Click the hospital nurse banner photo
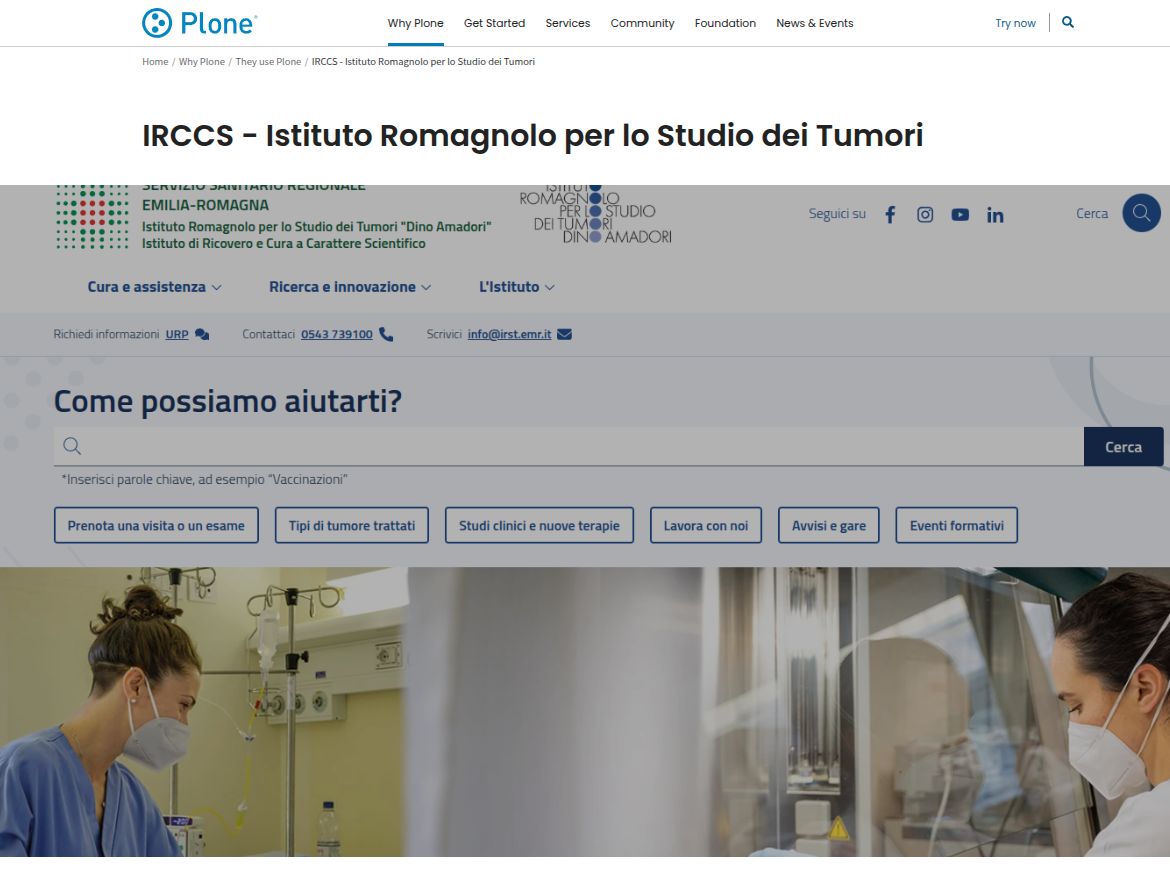This screenshot has height=888, width=1170. pos(585,711)
